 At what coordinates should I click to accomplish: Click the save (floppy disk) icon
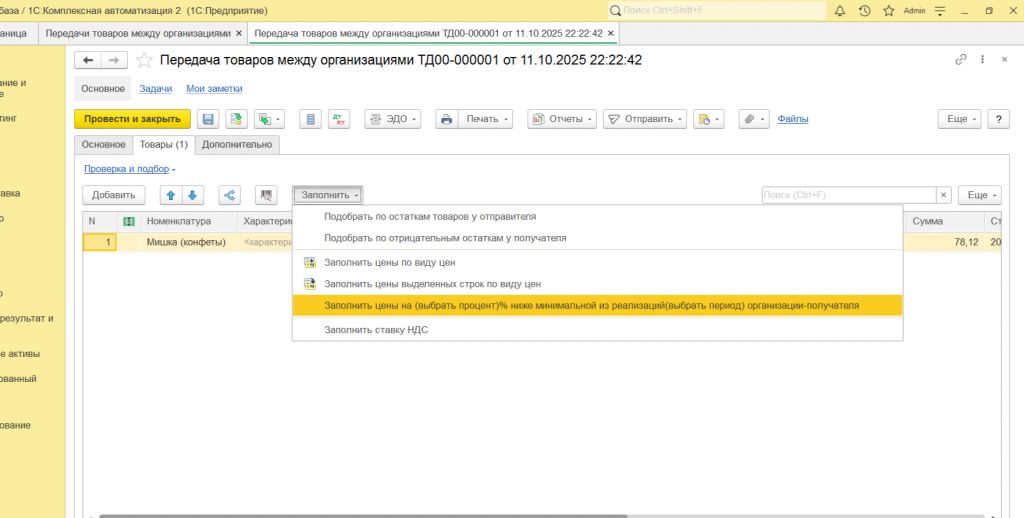coord(208,119)
